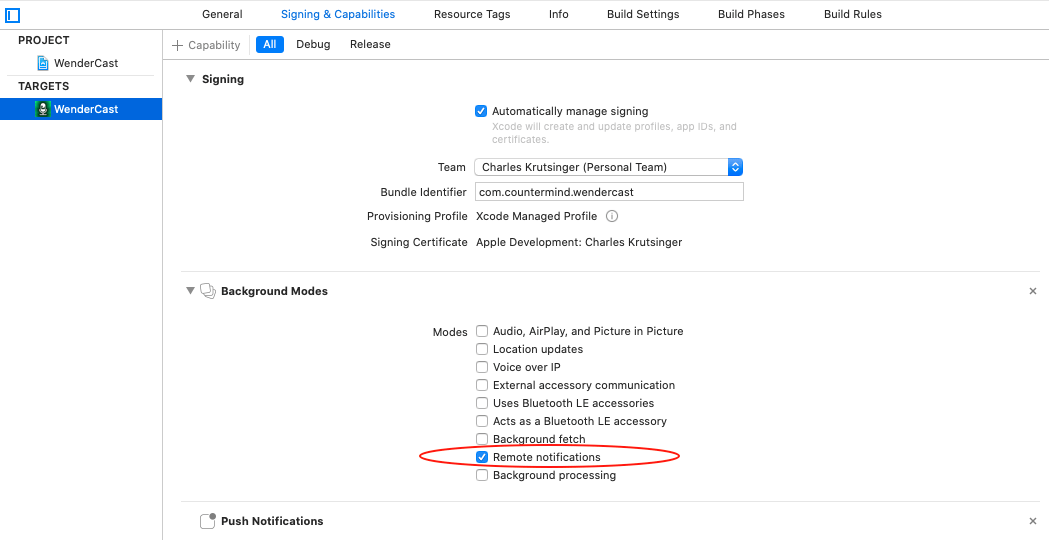Click the Bundle Identifier text field

click(608, 192)
